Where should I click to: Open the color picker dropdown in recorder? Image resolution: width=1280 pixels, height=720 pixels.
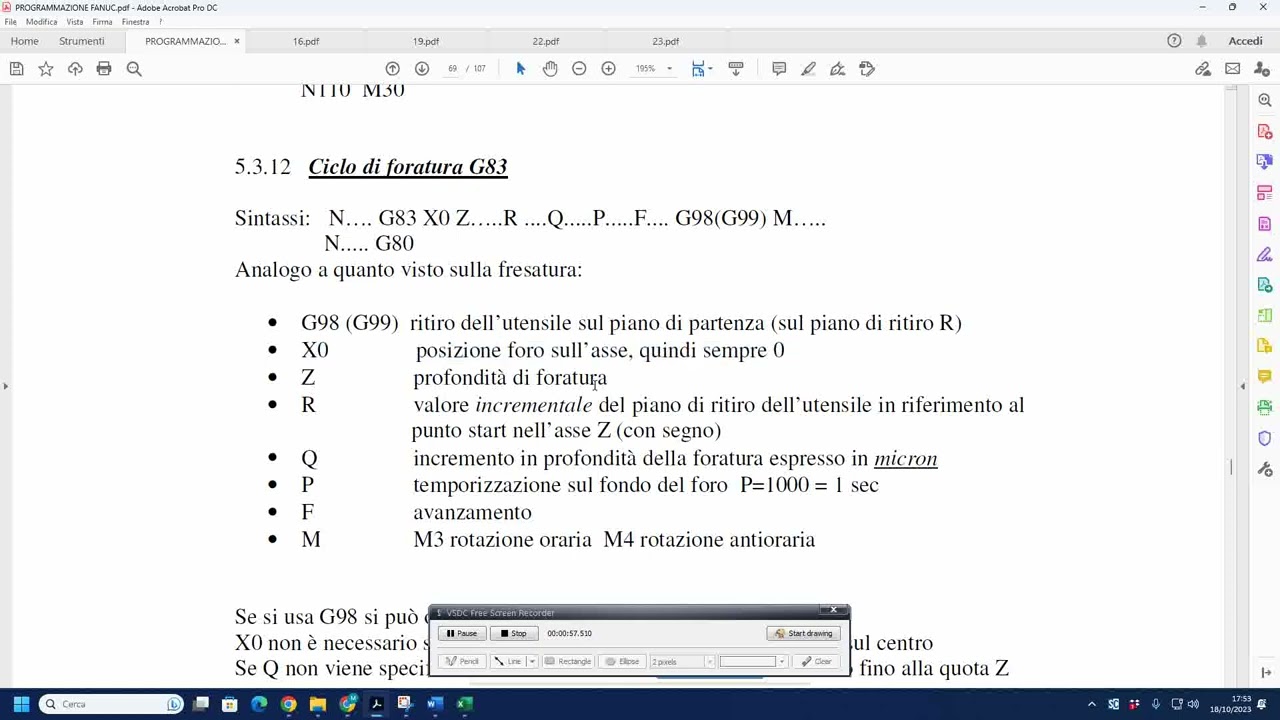tap(781, 661)
